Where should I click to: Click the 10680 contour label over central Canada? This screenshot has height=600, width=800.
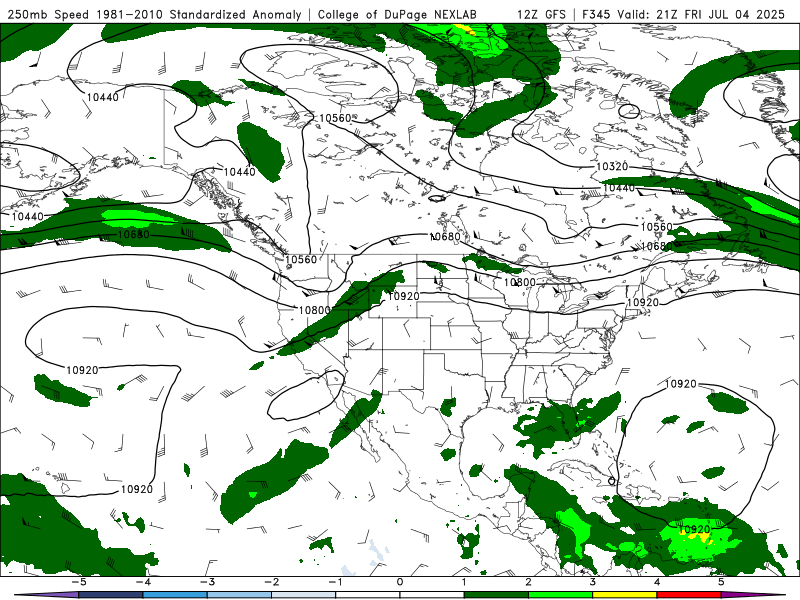click(x=445, y=237)
